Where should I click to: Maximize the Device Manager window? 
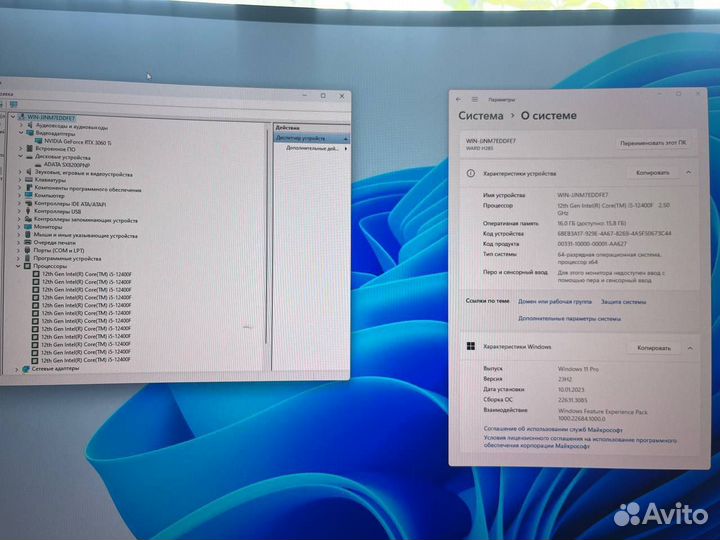click(323, 96)
